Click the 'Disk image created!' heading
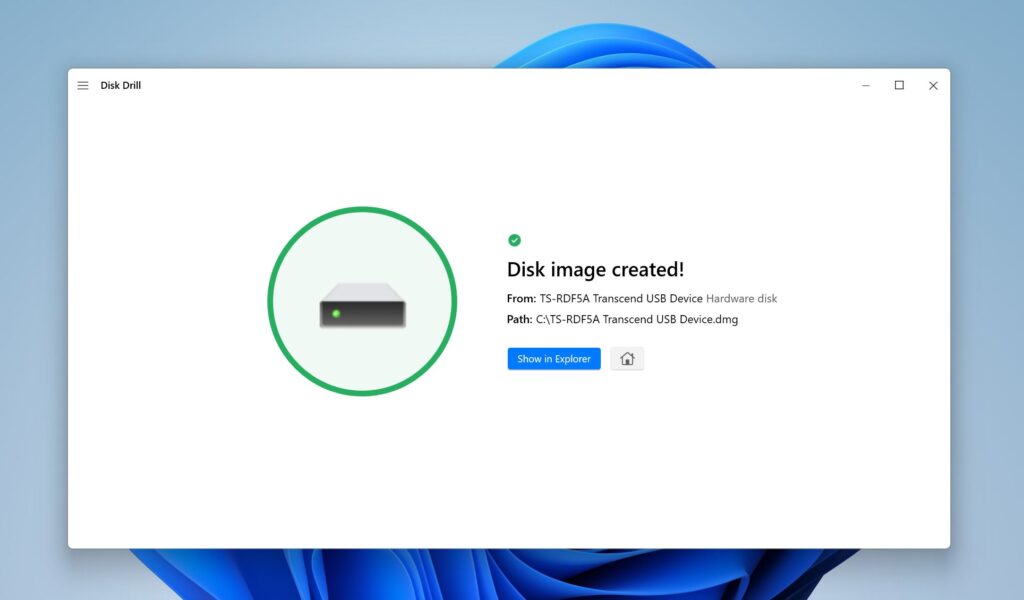Screen dimensions: 1024x600 point(595,269)
